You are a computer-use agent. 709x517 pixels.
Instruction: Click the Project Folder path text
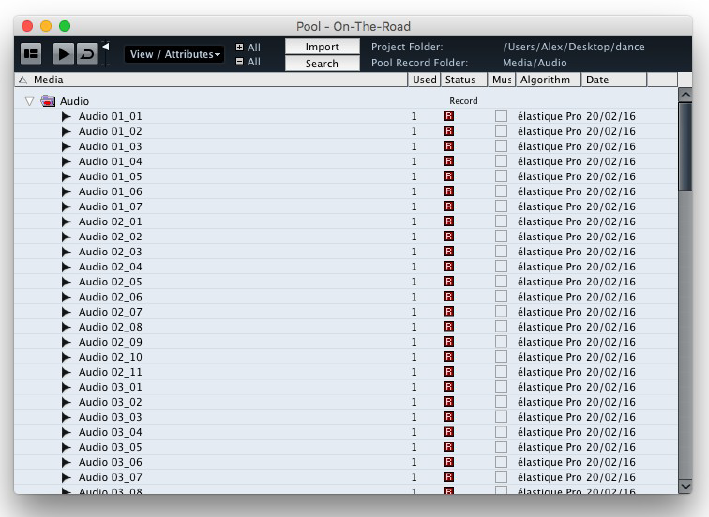click(x=574, y=47)
